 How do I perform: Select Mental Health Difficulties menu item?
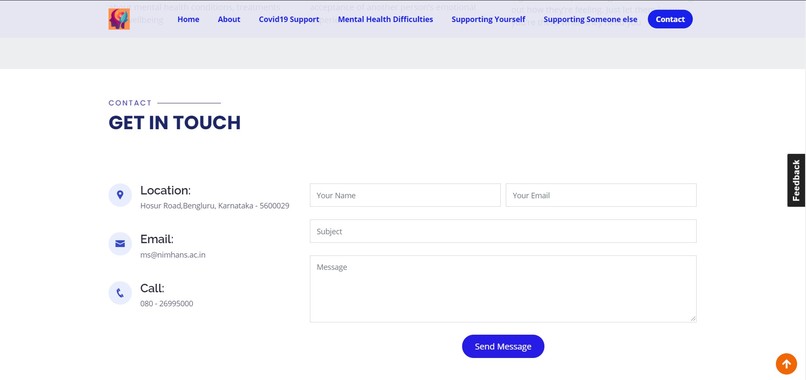(386, 20)
